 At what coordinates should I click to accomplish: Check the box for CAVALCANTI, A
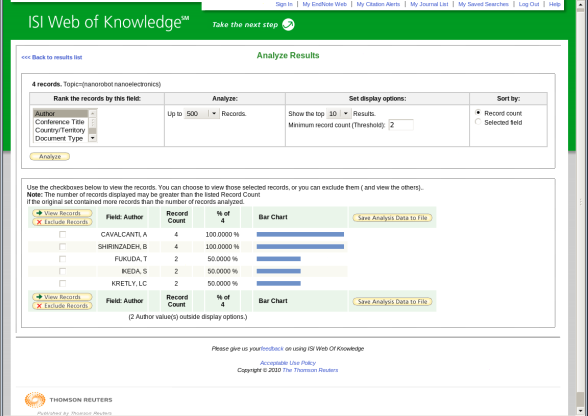(x=62, y=234)
